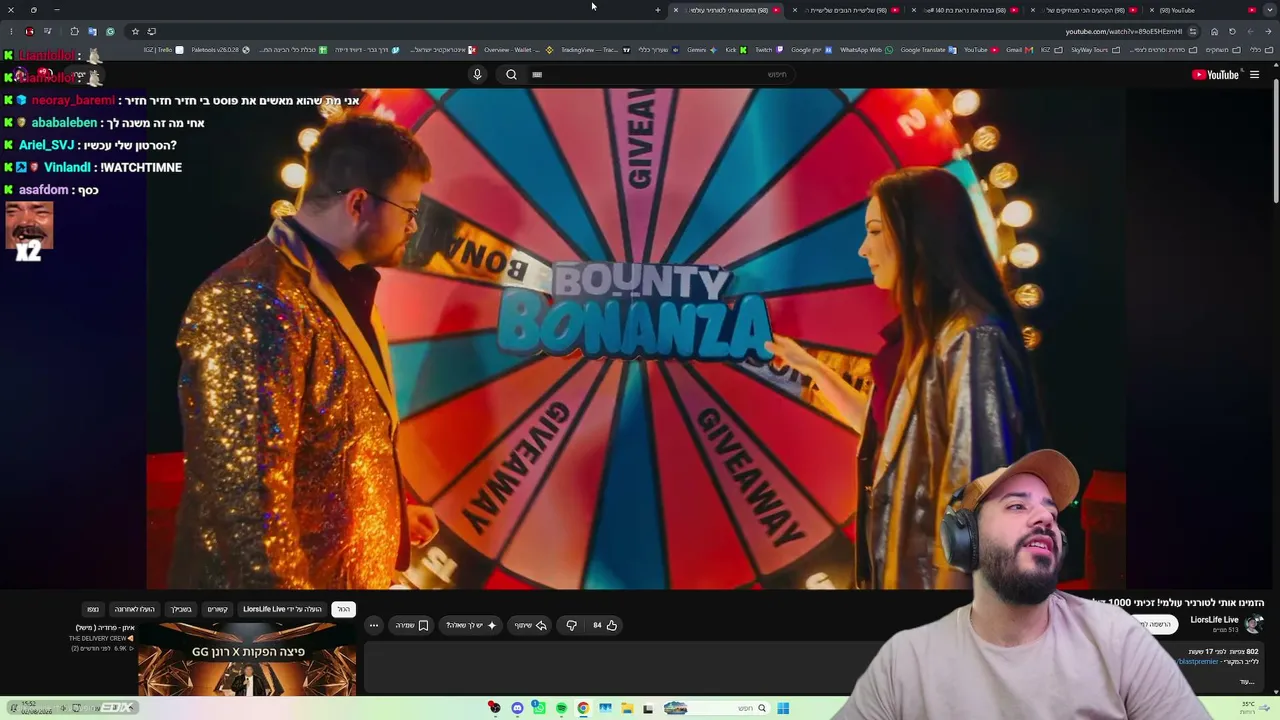Open the Paletools bookmark
Screen dimensions: 1280x720
pos(220,50)
